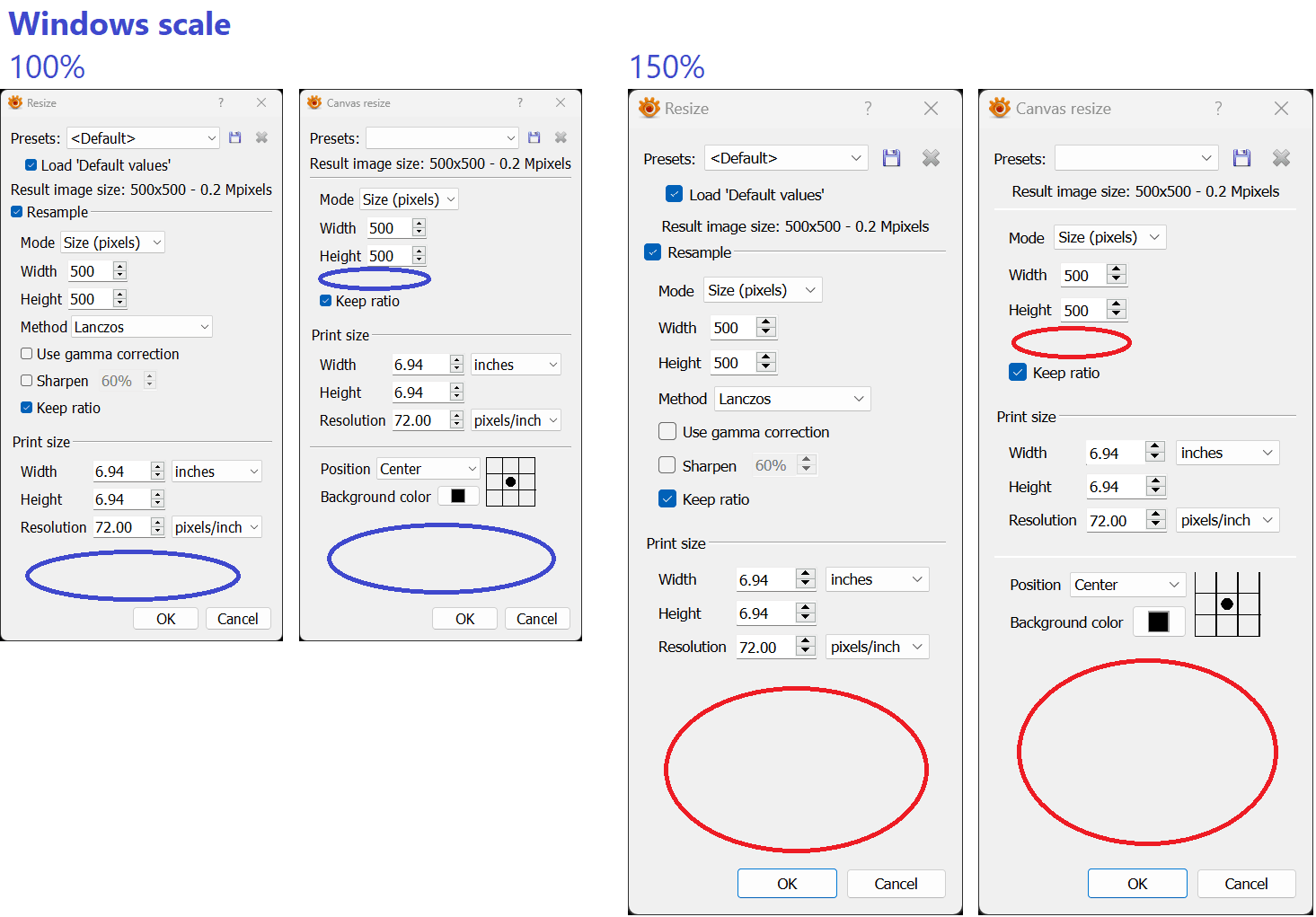1316x917 pixels.
Task: Open Presets dropdown in 150% Canvas resize dialog
Action: 1136,158
